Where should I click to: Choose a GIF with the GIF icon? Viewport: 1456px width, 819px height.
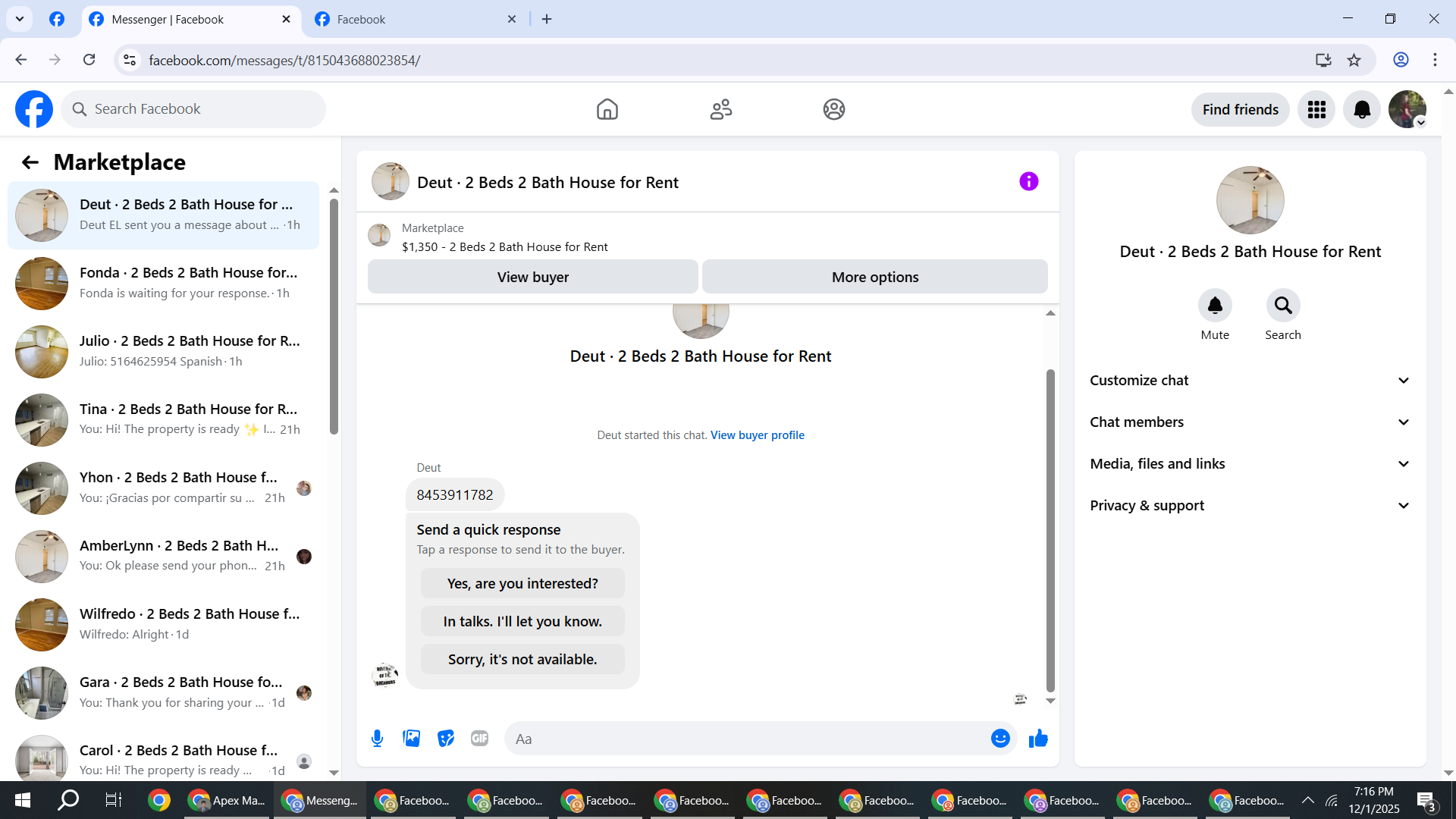pos(479,739)
